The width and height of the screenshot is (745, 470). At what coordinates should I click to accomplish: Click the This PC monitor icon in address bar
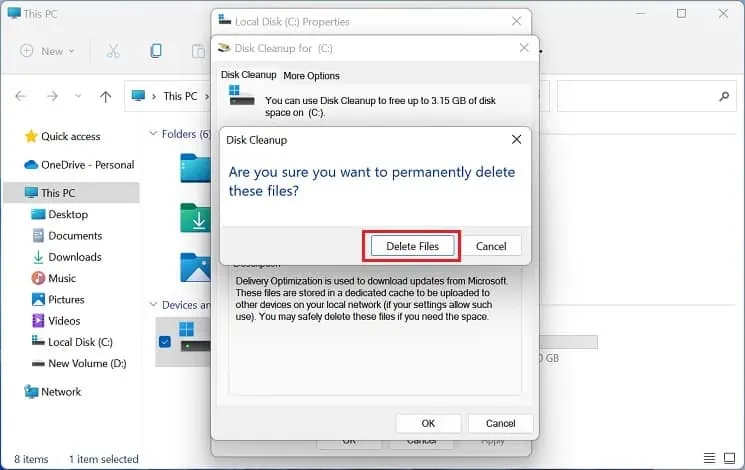[x=138, y=96]
